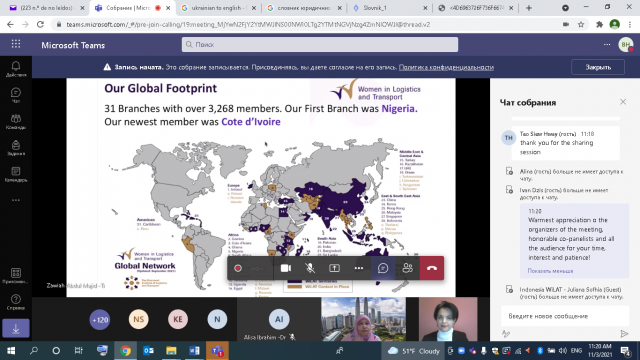The width and height of the screenshot is (640, 360).
Task: Open the Teams app launcher grid
Action: 16,44
